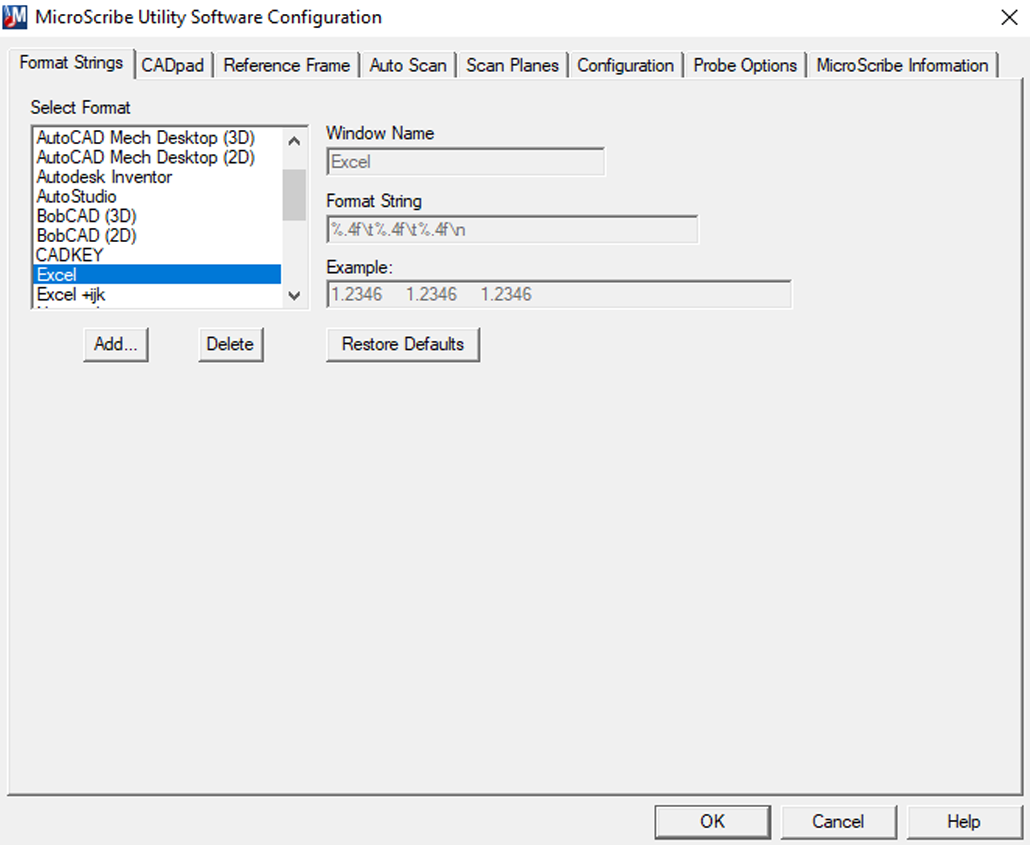Viewport: 1030px width, 845px height.
Task: Open the MicroScribe Information tab
Action: [x=902, y=66]
